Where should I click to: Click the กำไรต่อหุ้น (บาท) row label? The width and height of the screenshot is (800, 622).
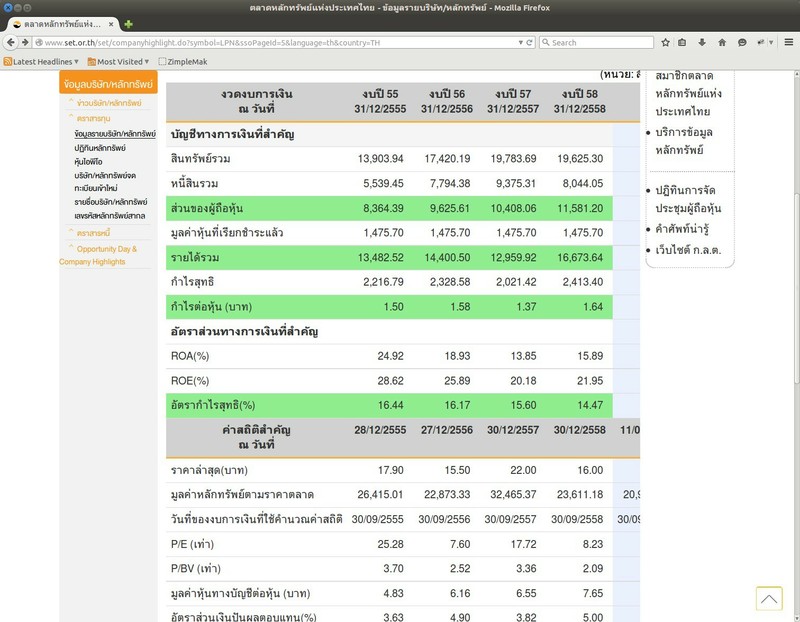pos(211,307)
